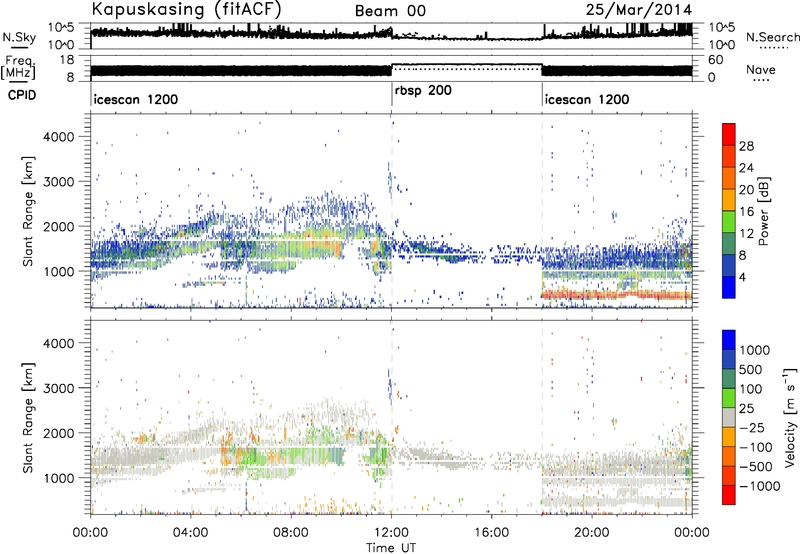Click the "04:00" time tick label
This screenshot has height=554, width=800.
pyautogui.click(x=190, y=533)
